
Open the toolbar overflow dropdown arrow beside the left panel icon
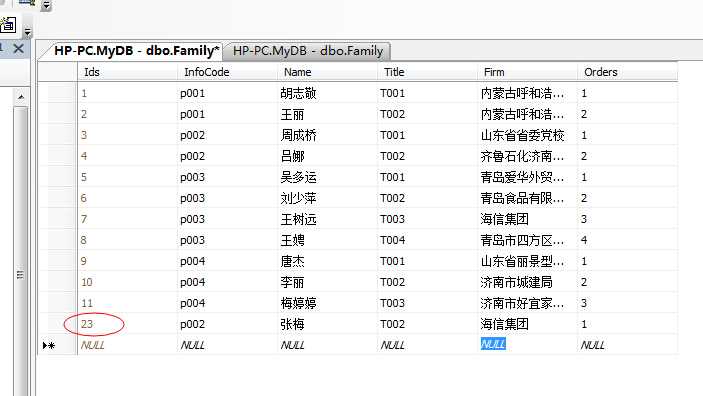click(x=27, y=32)
